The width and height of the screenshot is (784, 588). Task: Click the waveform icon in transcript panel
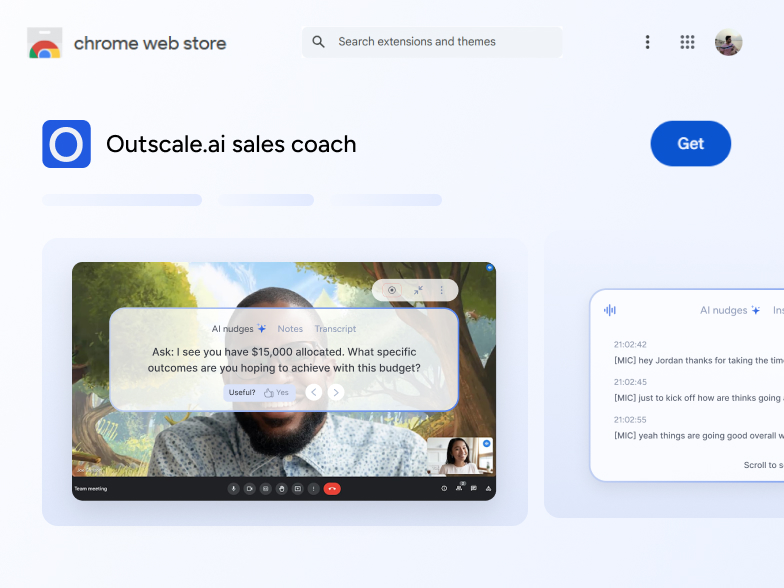coord(610,310)
